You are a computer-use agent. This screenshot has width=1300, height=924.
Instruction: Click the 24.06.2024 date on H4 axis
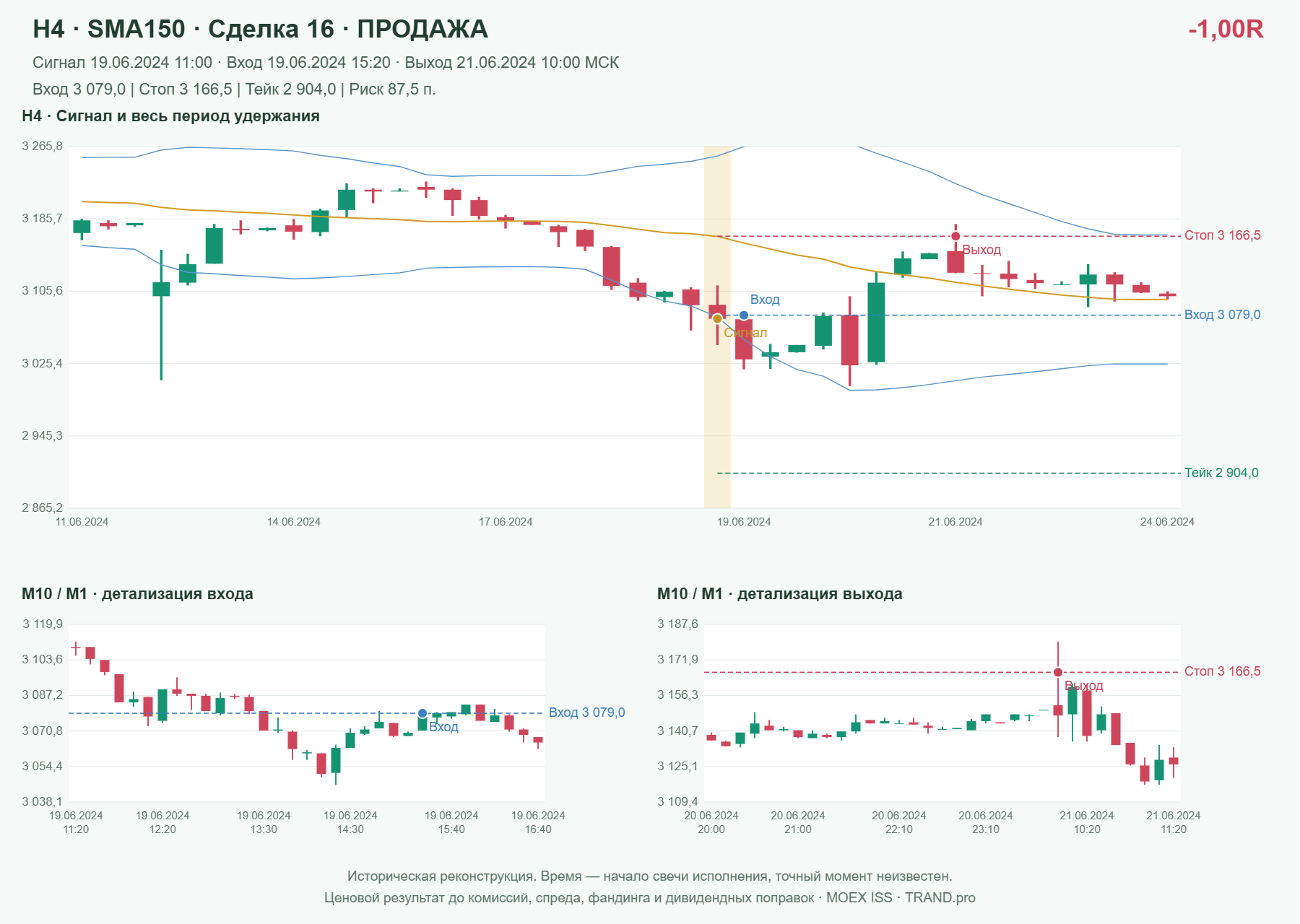coord(1167,522)
